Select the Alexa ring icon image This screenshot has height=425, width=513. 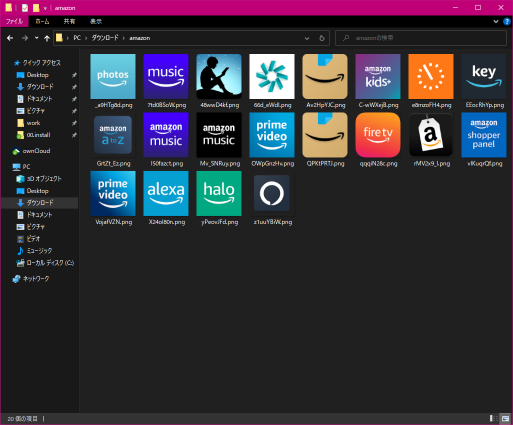pyautogui.click(x=272, y=193)
